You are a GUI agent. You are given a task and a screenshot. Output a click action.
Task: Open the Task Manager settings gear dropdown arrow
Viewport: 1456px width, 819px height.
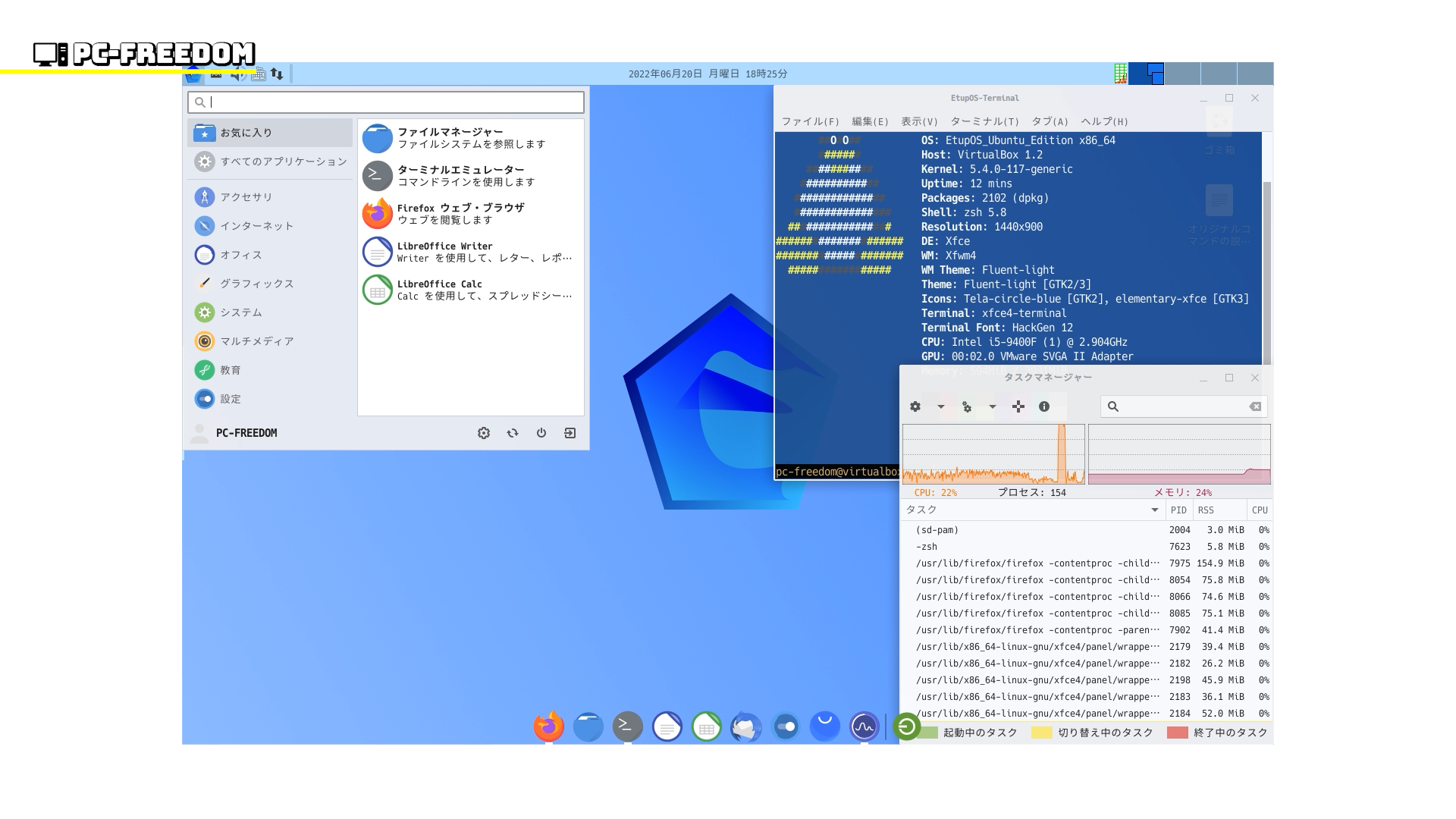[x=941, y=407]
